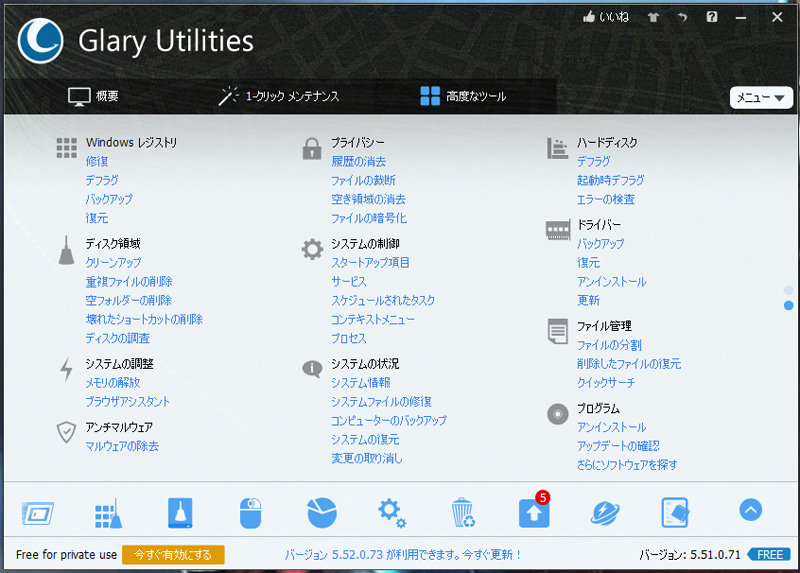
Task: Click the Windows レジストリ grid icon
Action: (66, 148)
